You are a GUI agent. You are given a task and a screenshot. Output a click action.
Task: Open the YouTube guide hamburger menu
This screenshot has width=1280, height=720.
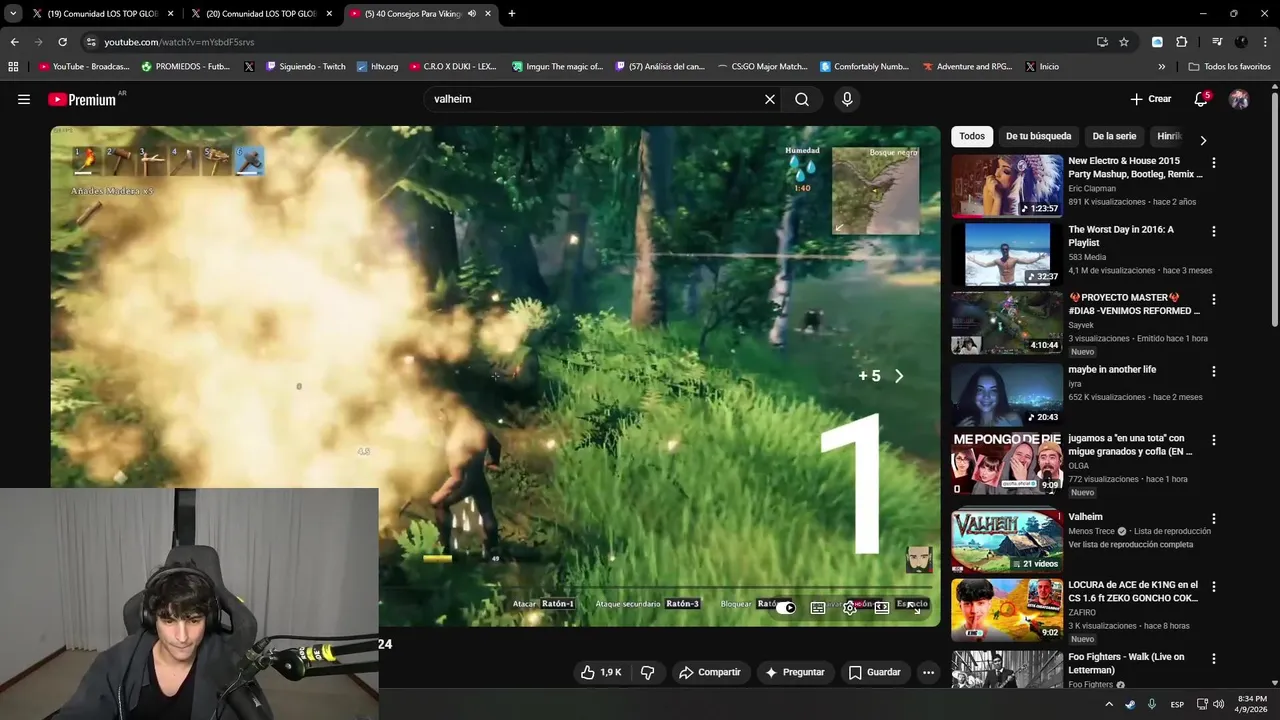[24, 99]
